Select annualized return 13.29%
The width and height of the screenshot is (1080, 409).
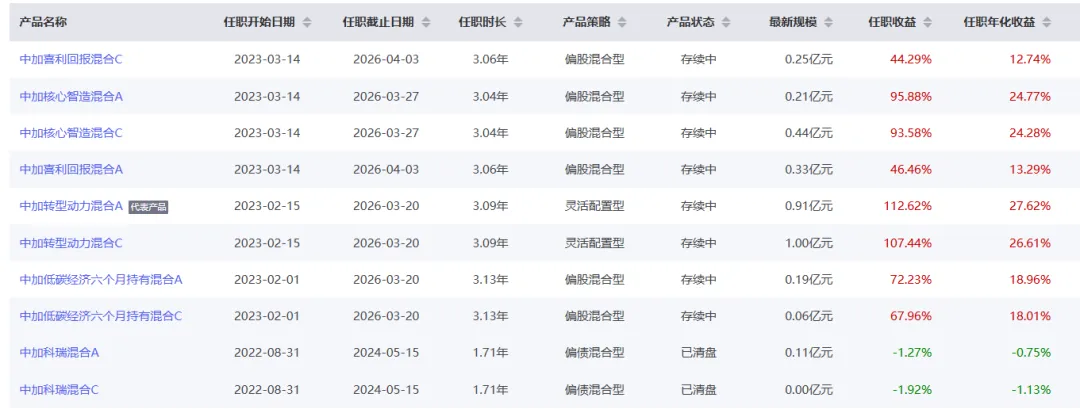tap(1030, 169)
